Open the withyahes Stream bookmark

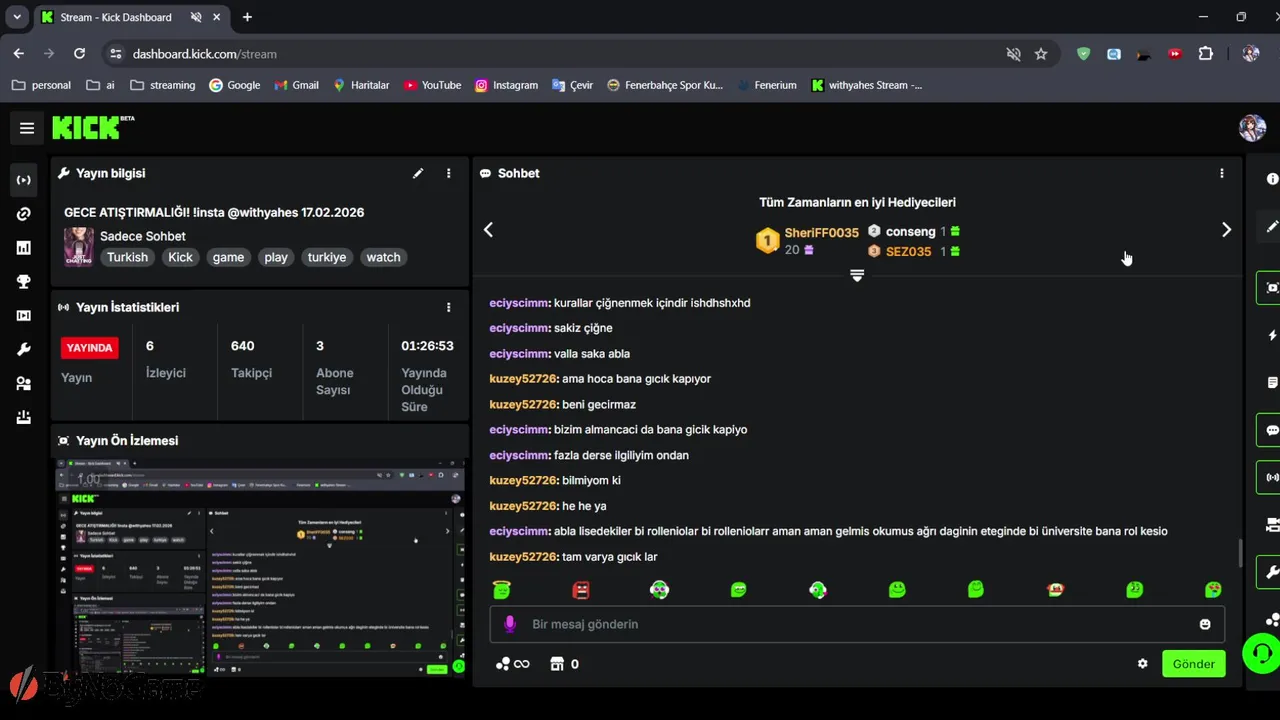[866, 85]
